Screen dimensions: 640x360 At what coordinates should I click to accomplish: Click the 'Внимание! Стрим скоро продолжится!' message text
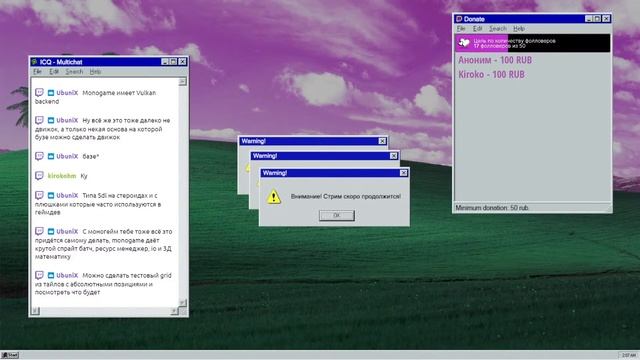point(346,196)
